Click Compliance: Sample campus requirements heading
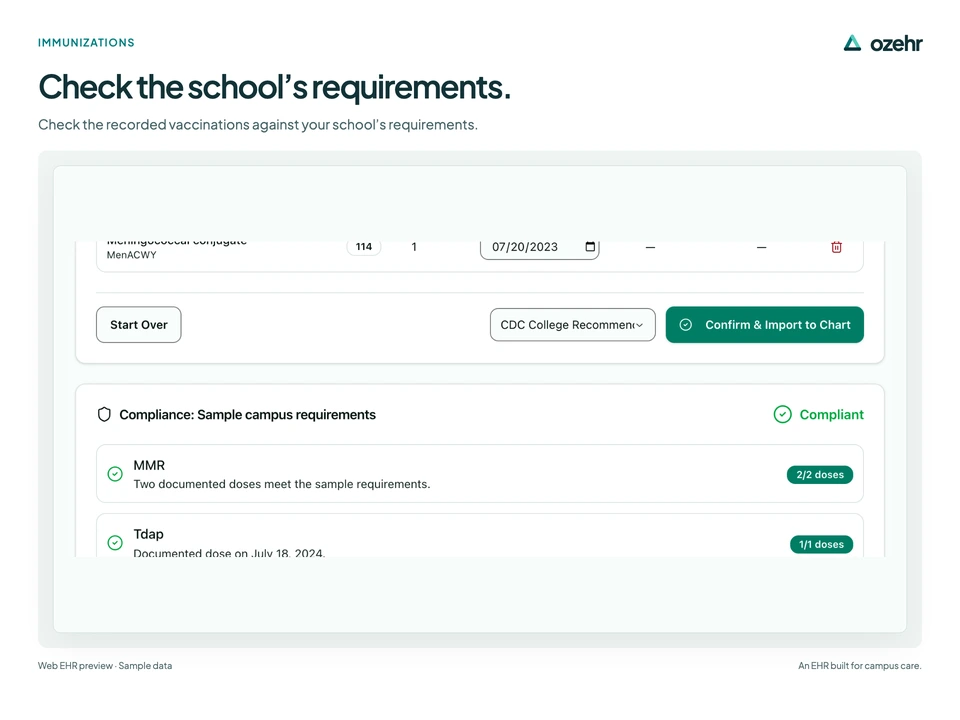The height and width of the screenshot is (720, 960). click(x=247, y=414)
